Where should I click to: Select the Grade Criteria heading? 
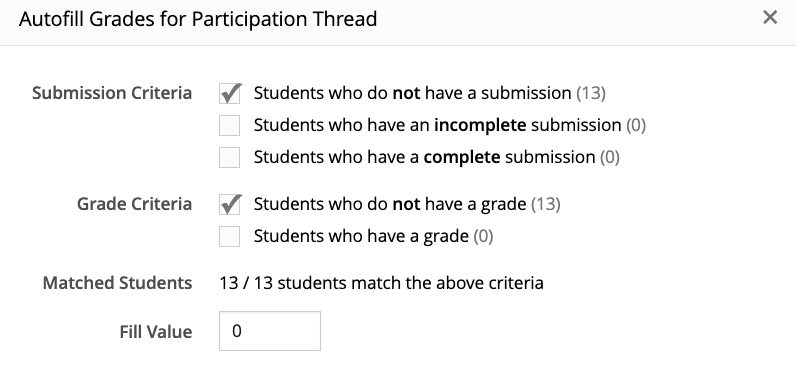coord(135,204)
